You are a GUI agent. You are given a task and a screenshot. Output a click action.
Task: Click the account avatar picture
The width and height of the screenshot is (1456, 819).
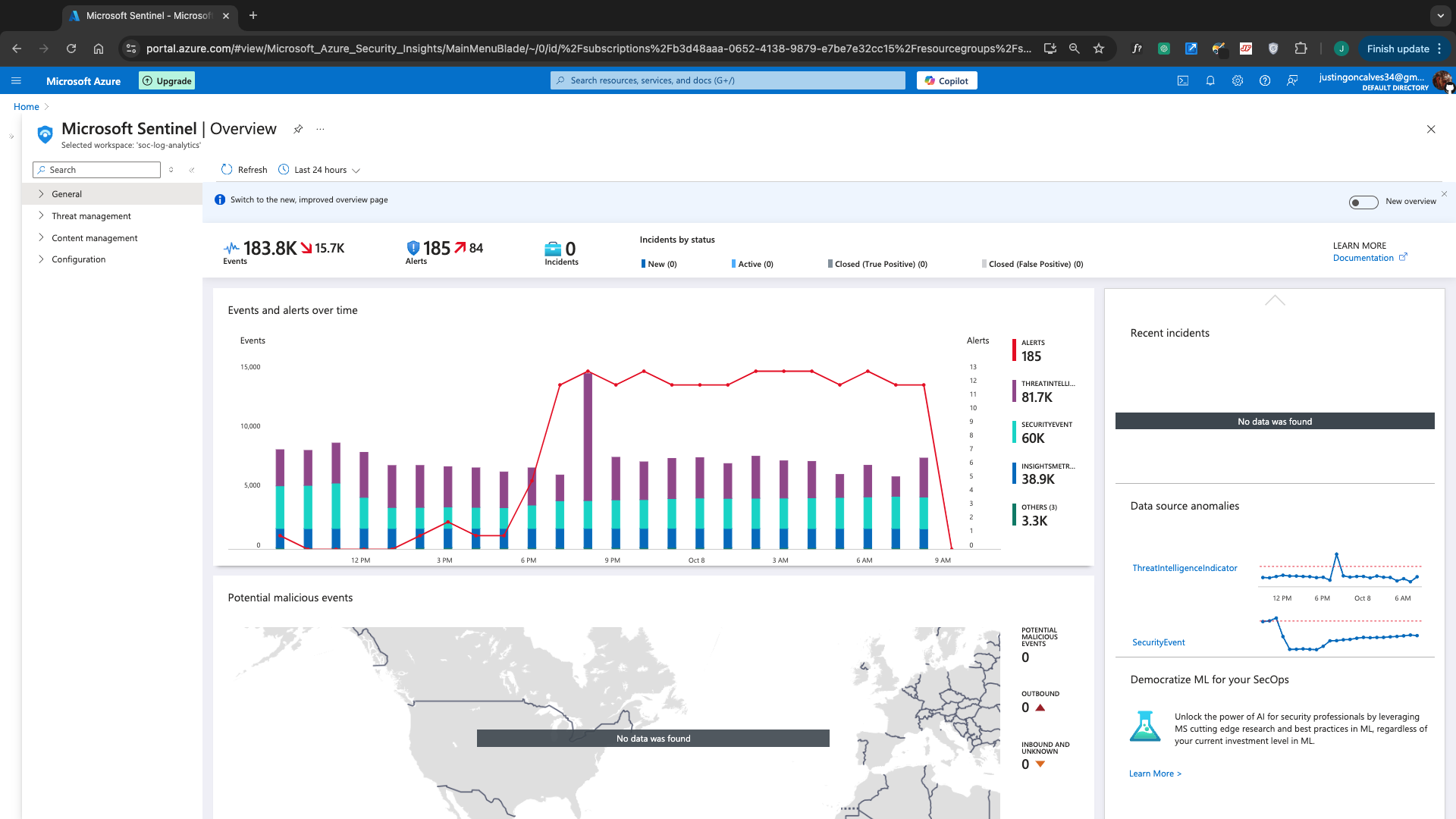coord(1442,80)
